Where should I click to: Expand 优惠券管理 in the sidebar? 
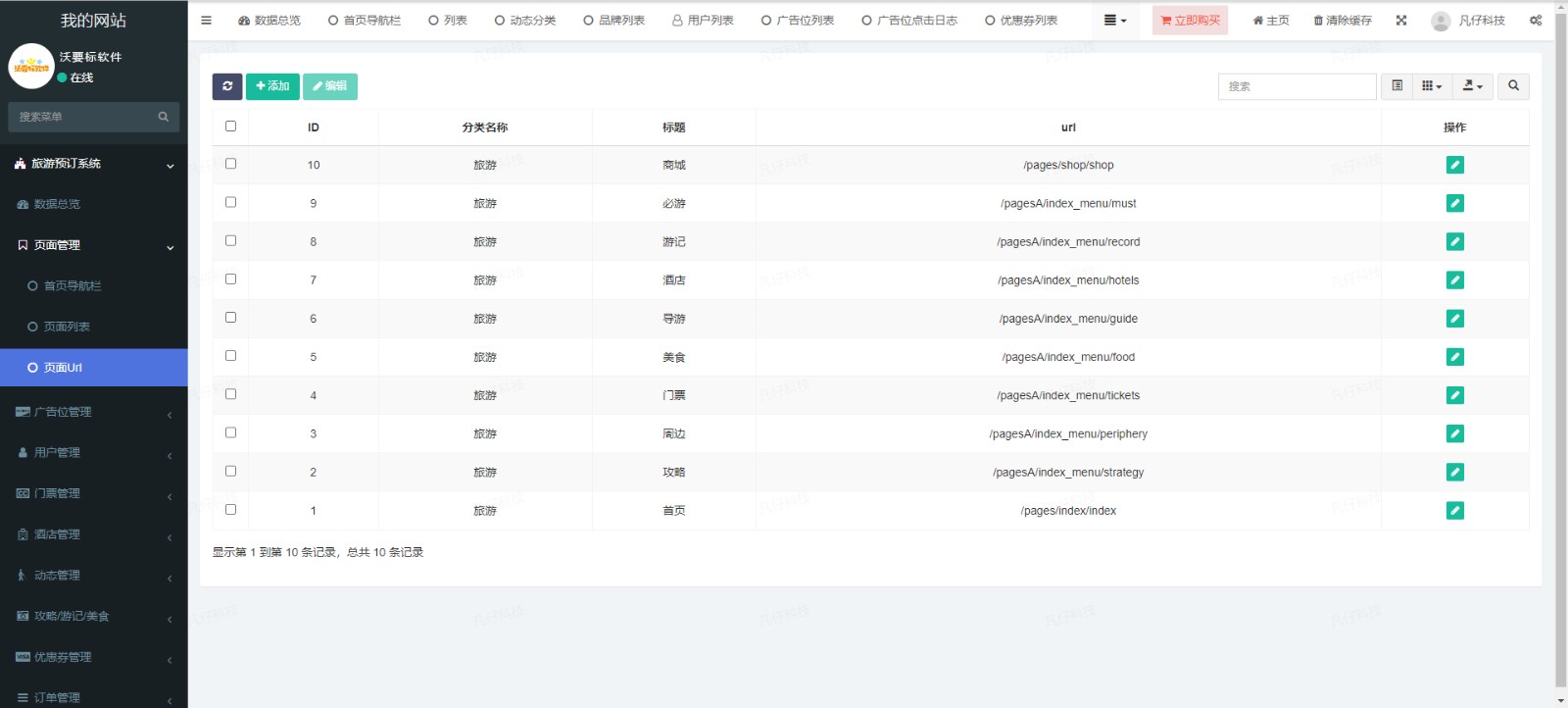(x=94, y=657)
